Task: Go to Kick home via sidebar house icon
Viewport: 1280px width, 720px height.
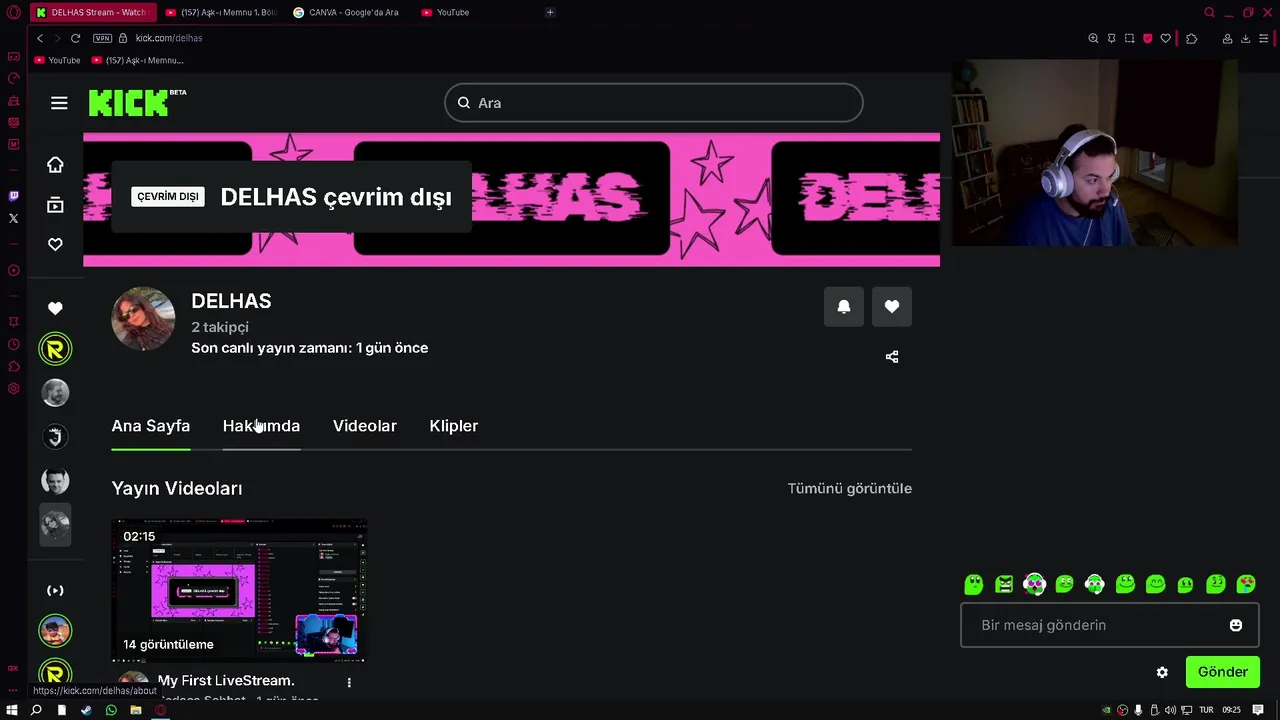Action: (55, 164)
